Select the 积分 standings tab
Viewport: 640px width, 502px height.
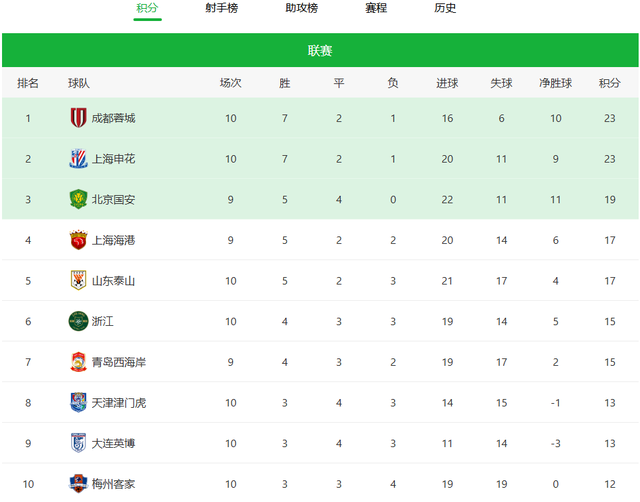(x=147, y=9)
